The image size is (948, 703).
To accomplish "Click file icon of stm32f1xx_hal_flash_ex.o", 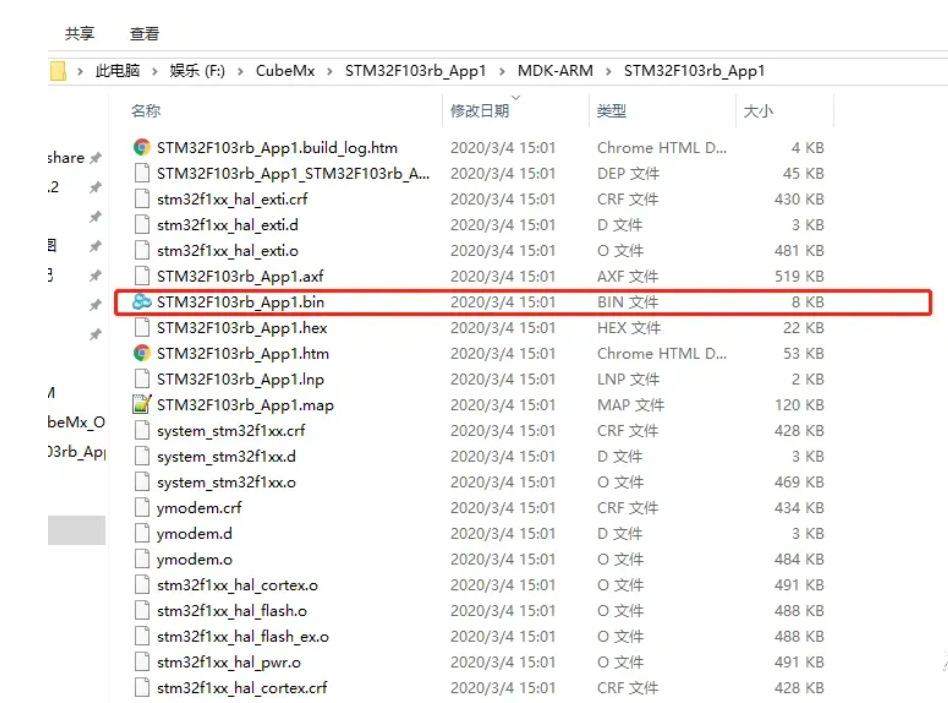I will pos(141,636).
